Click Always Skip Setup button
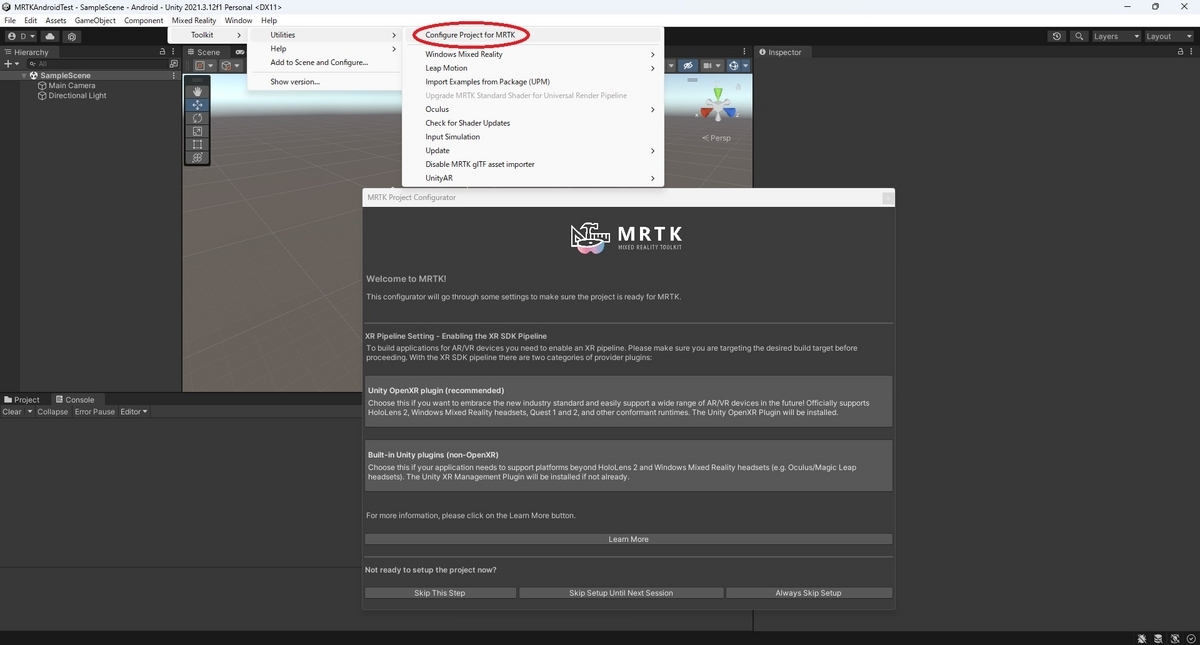Screen dimensions: 1200x645 click(x=809, y=593)
